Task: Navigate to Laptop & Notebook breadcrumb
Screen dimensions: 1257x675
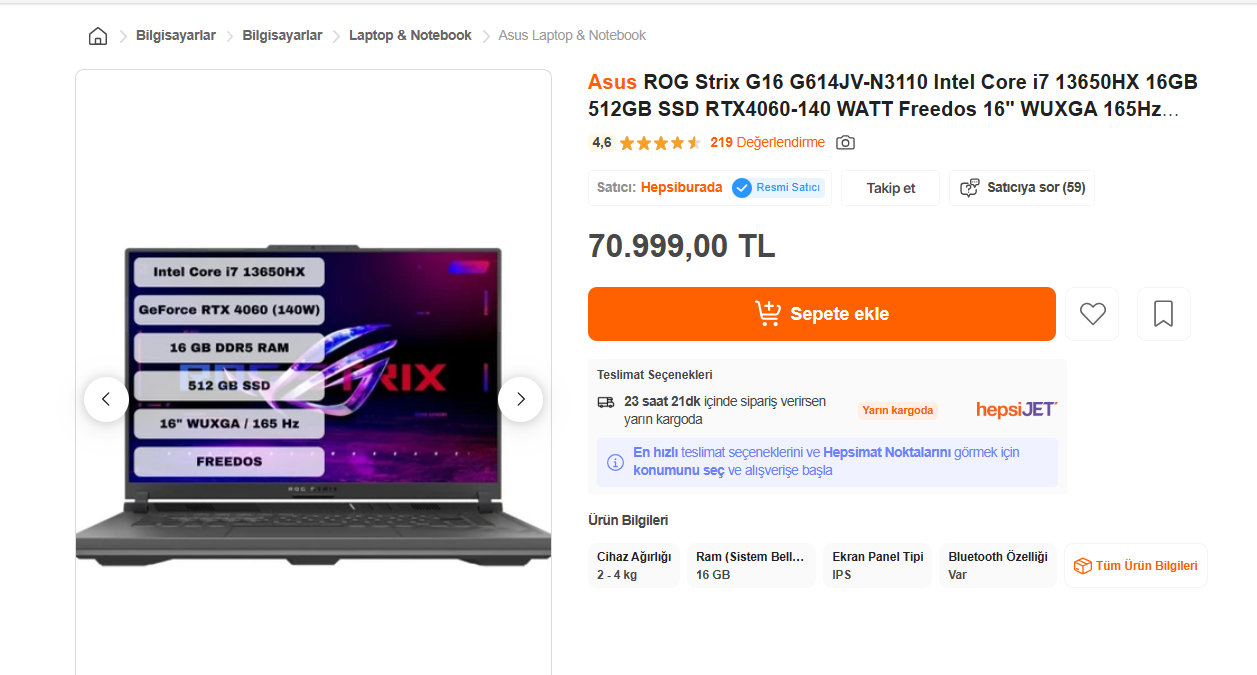Action: [410, 36]
